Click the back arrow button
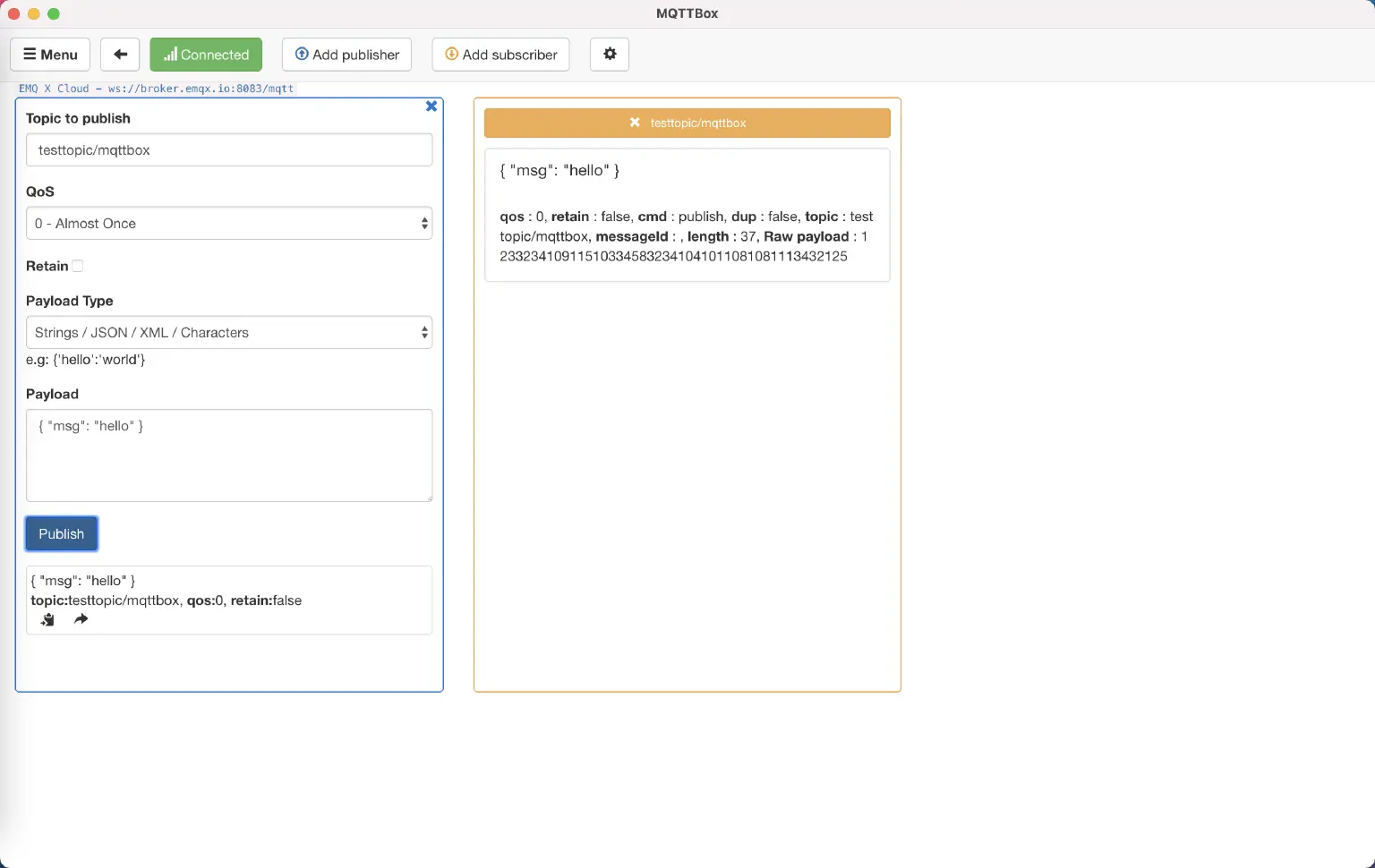The image size is (1375, 868). click(120, 55)
